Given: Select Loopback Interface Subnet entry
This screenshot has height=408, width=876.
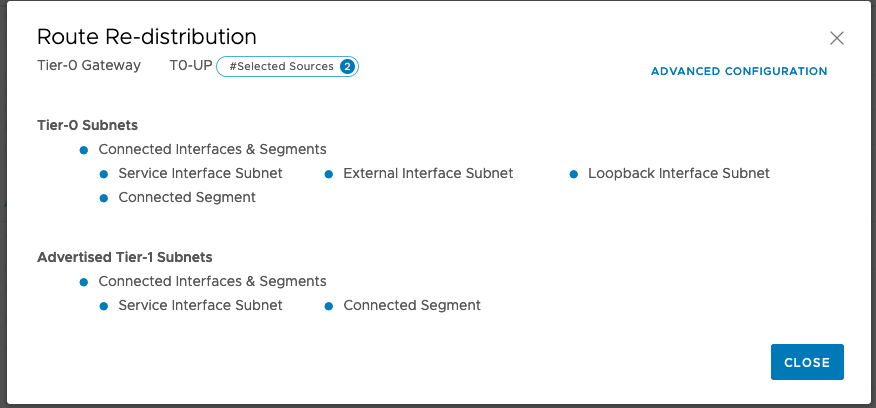Looking at the screenshot, I should [x=678, y=174].
